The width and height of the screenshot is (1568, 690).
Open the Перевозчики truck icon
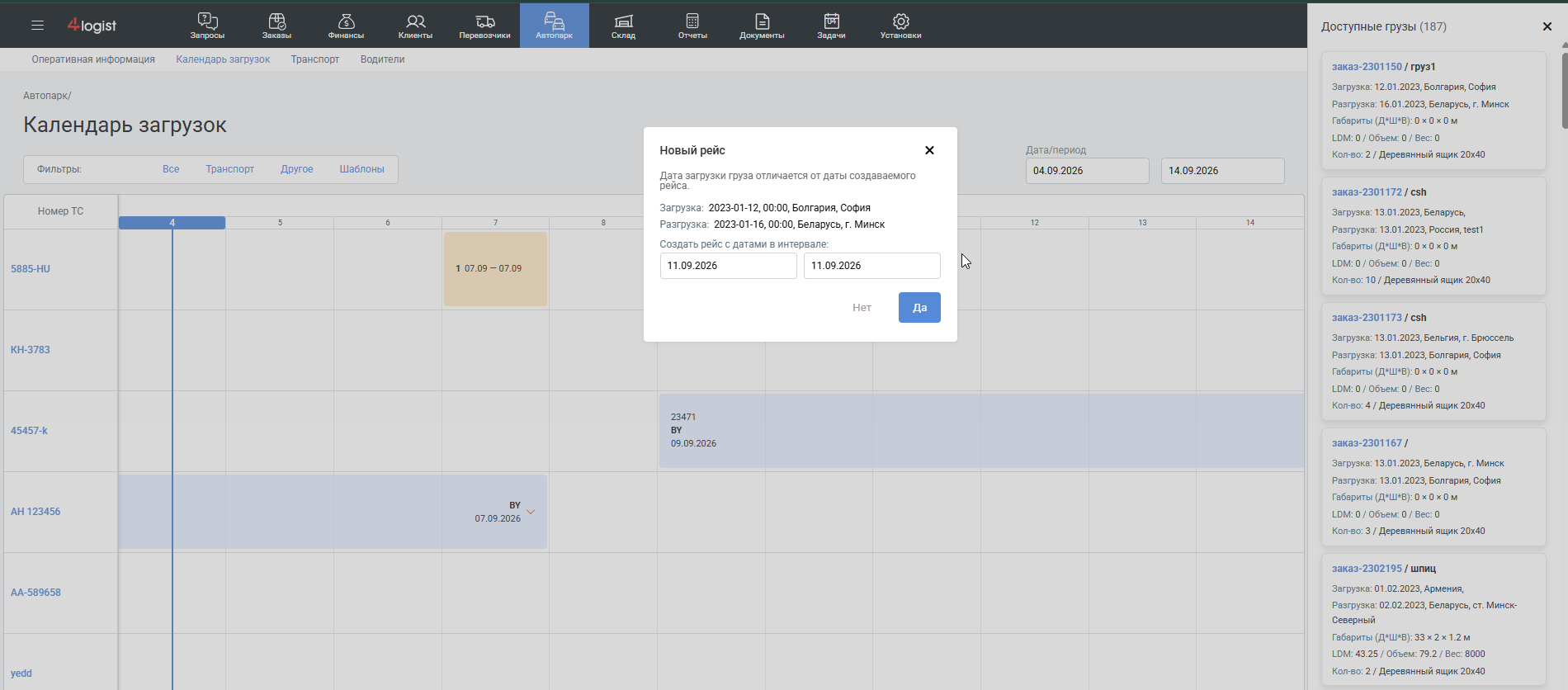(485, 21)
